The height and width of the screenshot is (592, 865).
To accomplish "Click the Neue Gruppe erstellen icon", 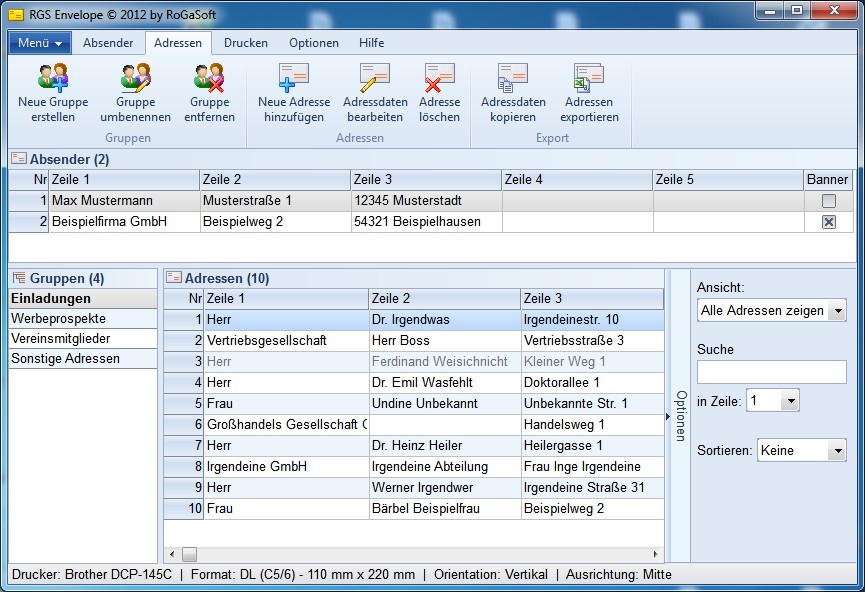I will click(x=52, y=78).
